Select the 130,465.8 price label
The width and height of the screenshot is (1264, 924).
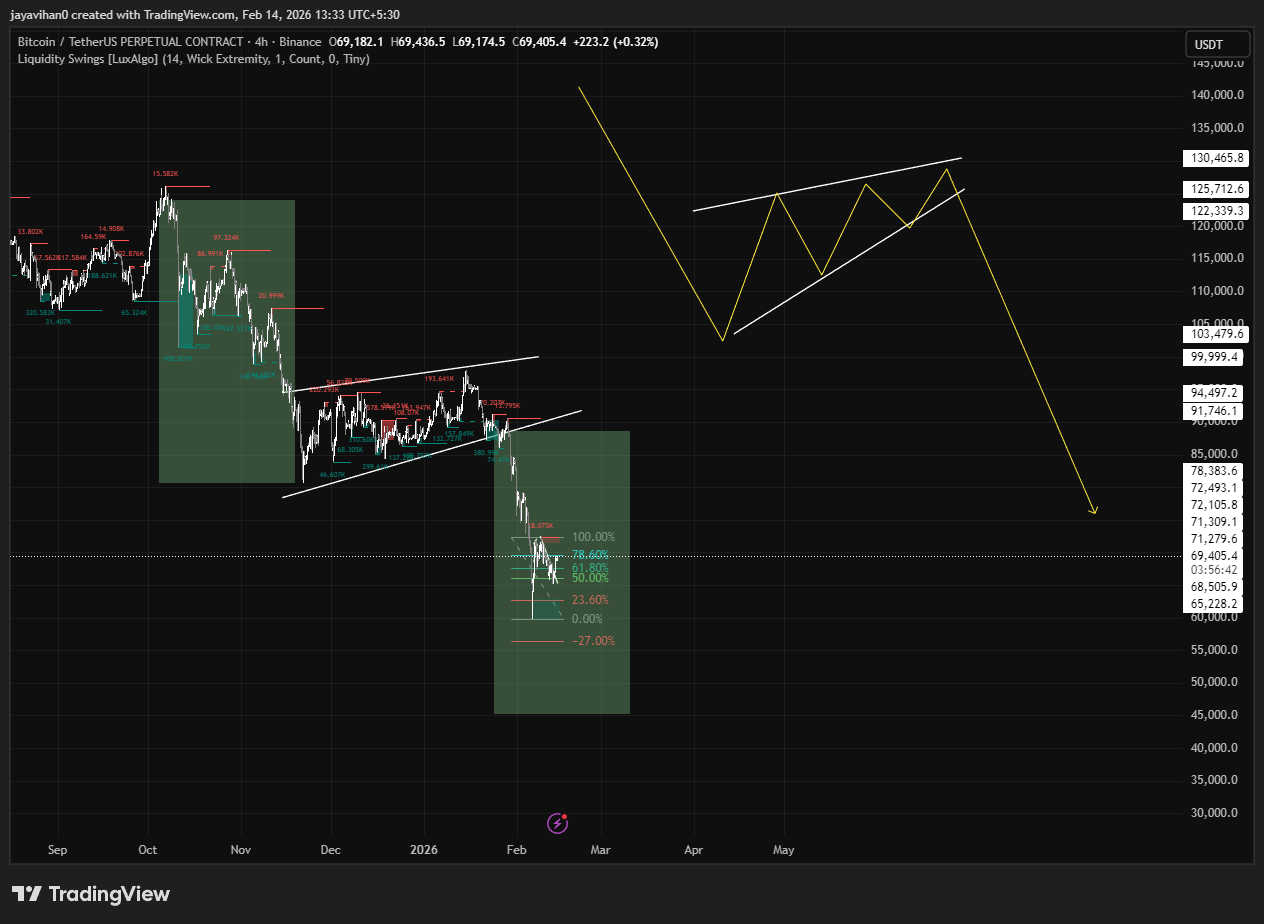tap(1216, 158)
